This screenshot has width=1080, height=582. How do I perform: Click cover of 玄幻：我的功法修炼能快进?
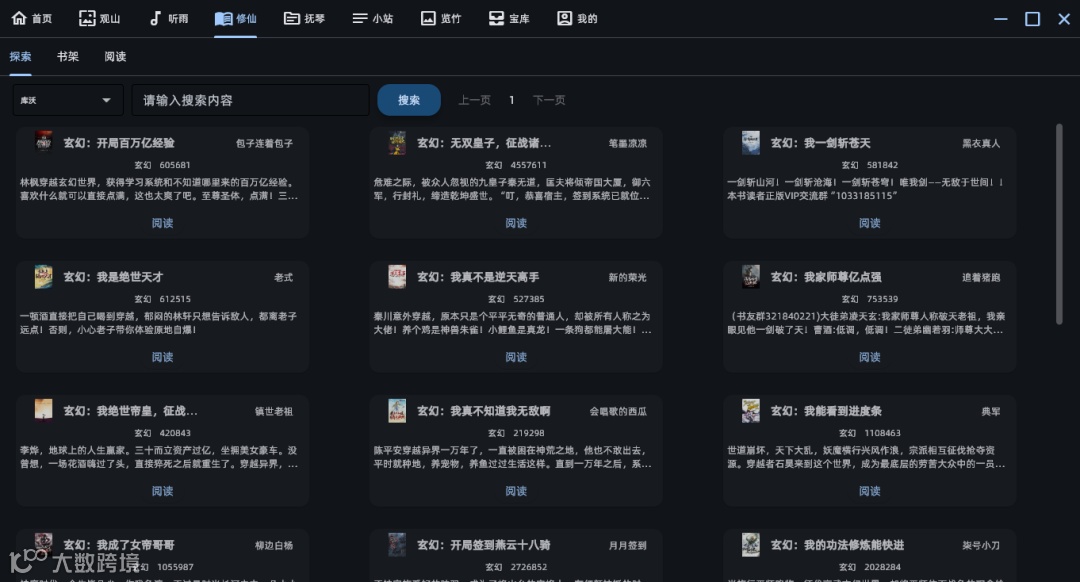click(x=751, y=544)
